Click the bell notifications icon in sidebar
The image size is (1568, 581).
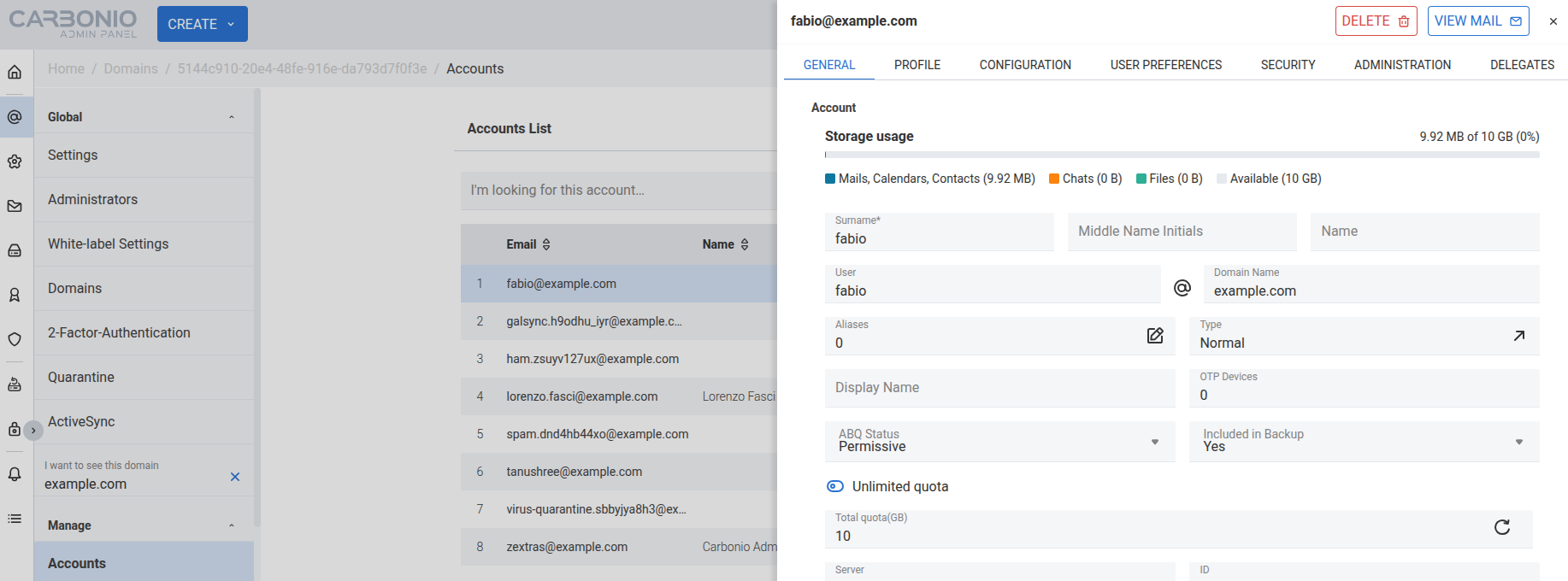pos(15,473)
